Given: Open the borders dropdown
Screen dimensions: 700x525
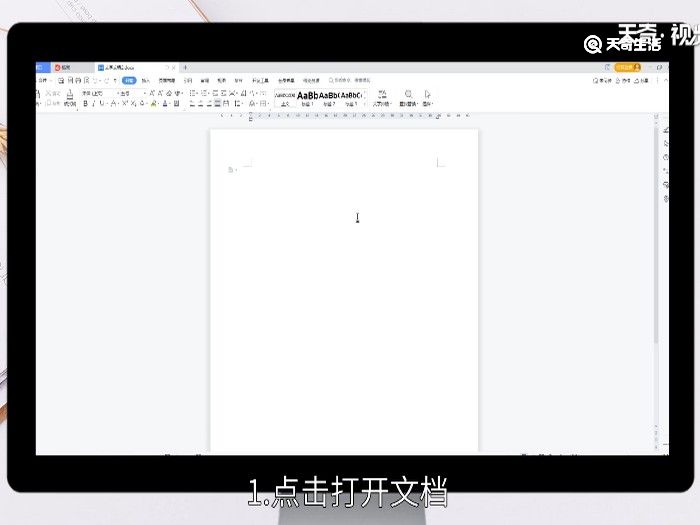Looking at the screenshot, I should point(264,104).
